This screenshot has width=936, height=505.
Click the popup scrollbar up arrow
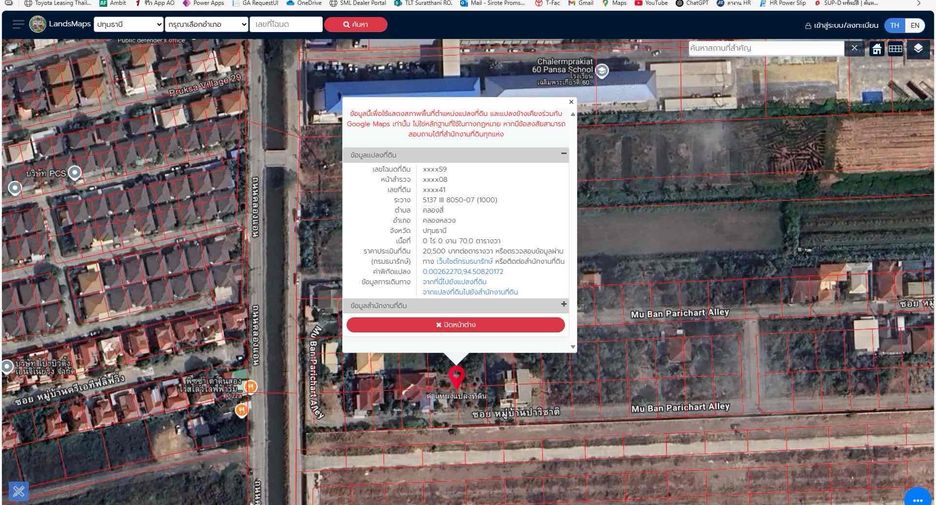[573, 113]
